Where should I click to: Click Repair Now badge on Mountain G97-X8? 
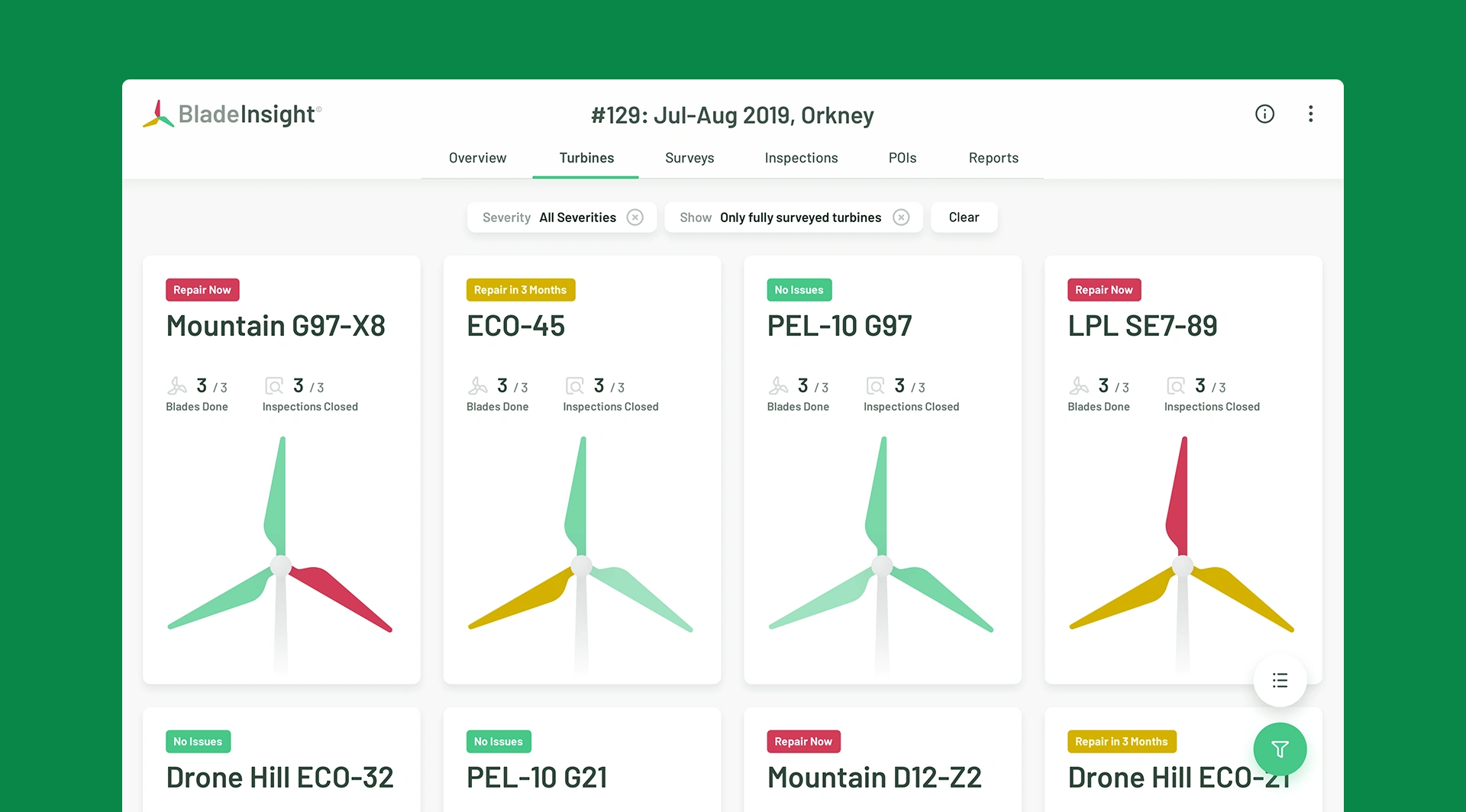[202, 290]
